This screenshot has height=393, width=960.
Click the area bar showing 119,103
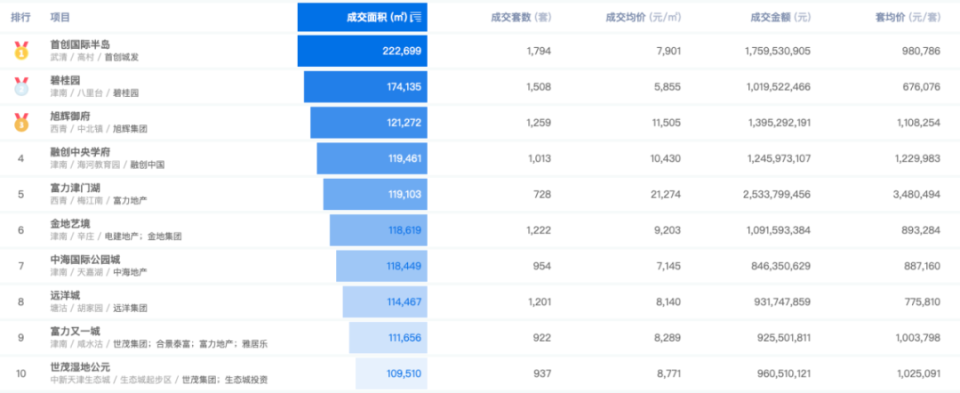click(375, 194)
